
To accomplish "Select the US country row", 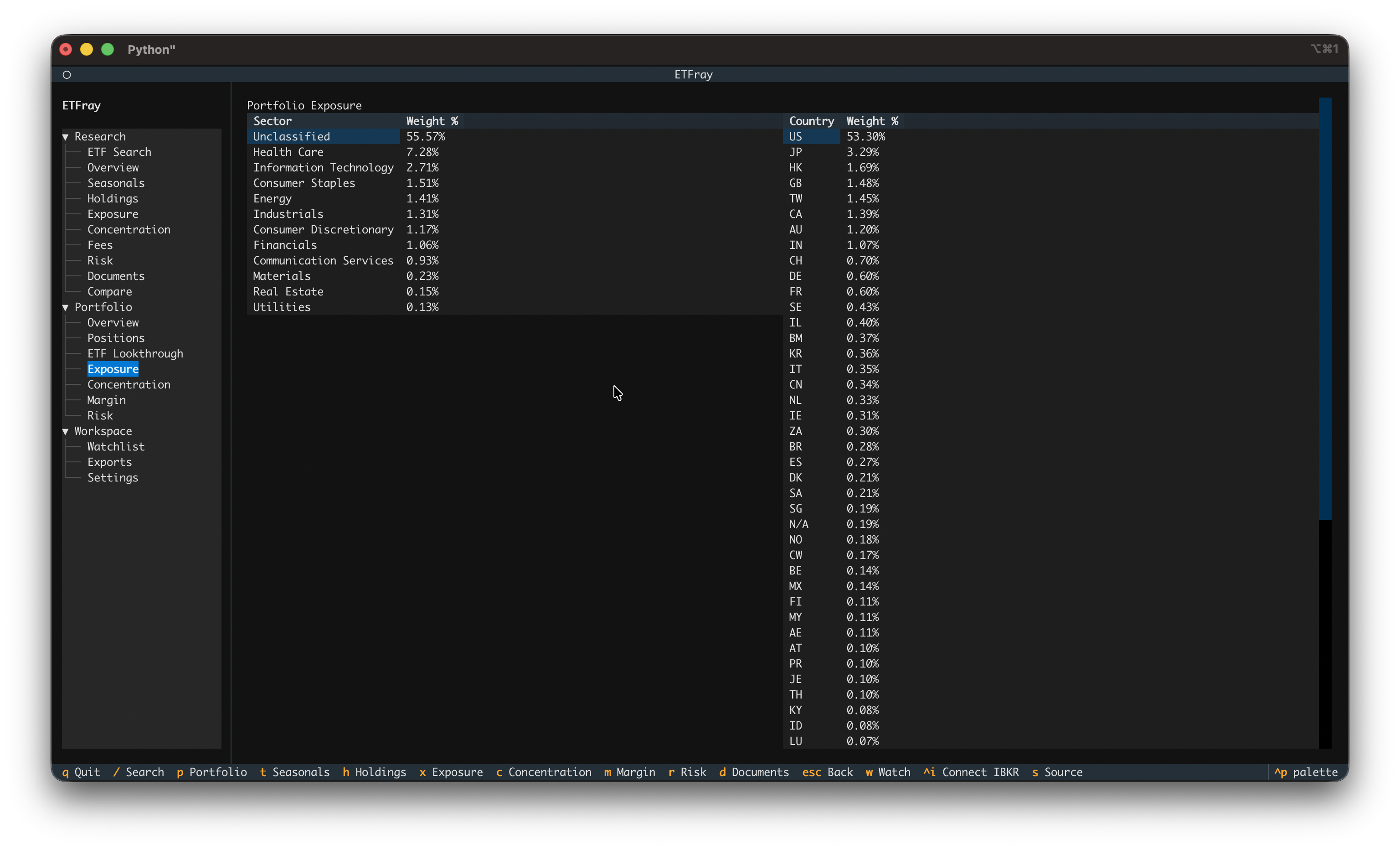I will tap(1050, 136).
